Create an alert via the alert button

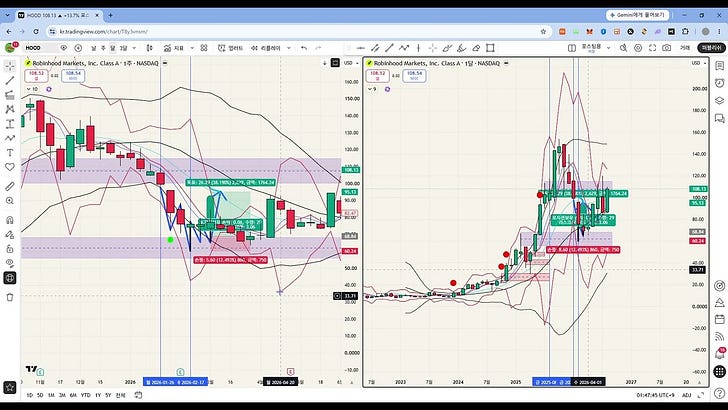(x=231, y=48)
